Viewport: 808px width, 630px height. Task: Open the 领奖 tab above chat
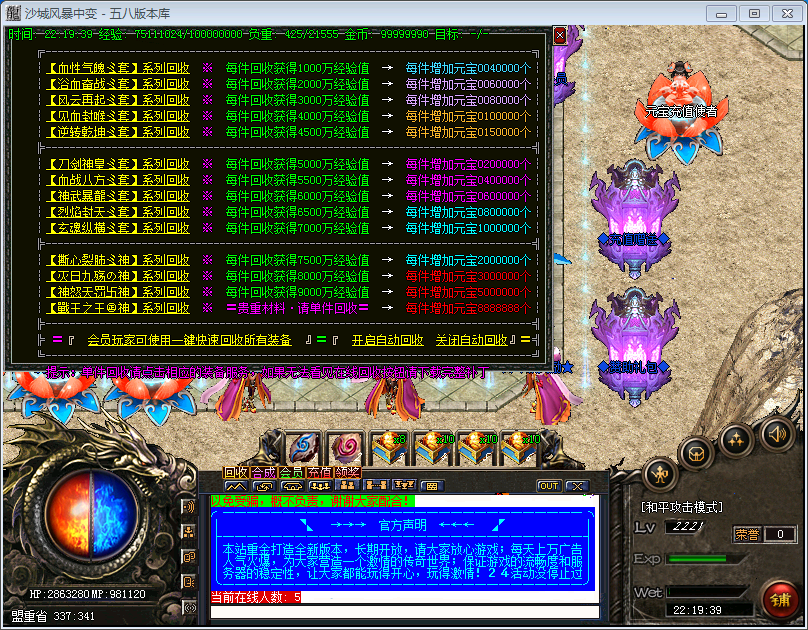click(347, 472)
